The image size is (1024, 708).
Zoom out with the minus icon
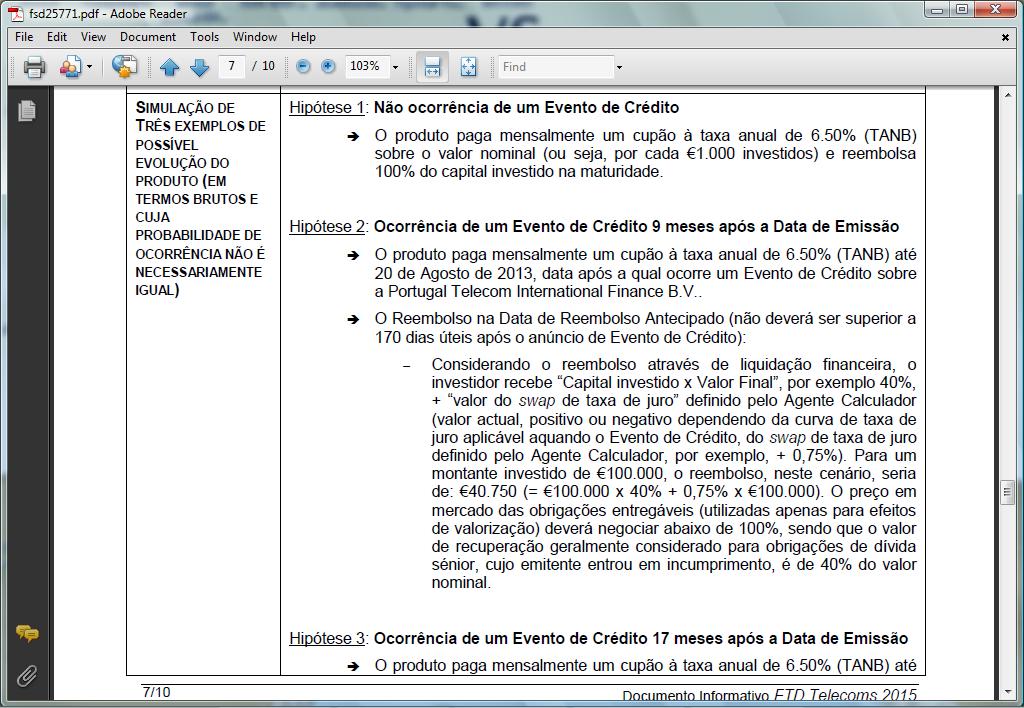coord(303,66)
